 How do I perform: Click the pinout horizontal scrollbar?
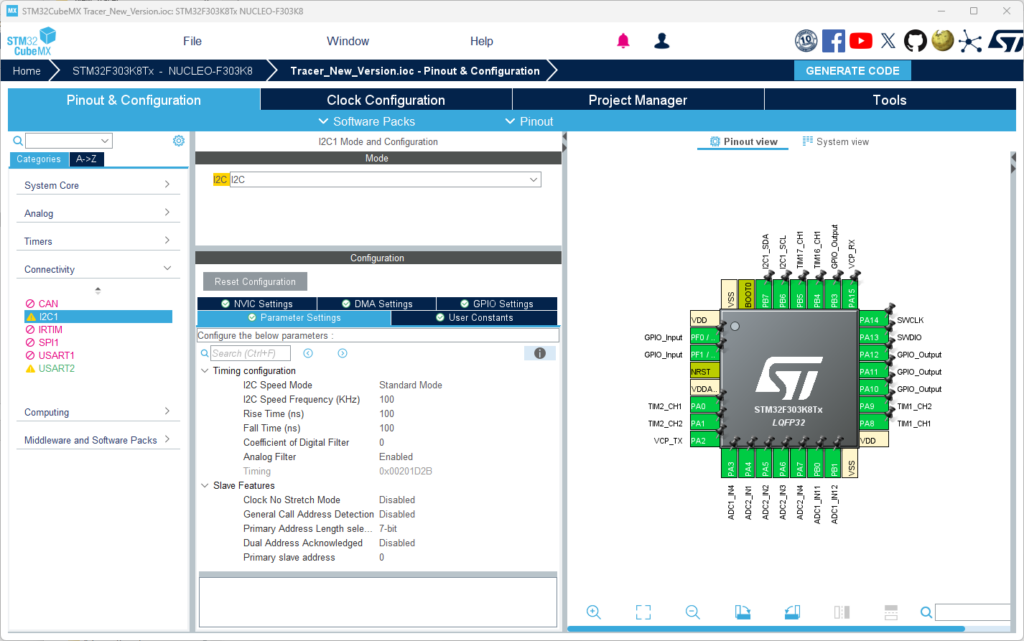765,629
